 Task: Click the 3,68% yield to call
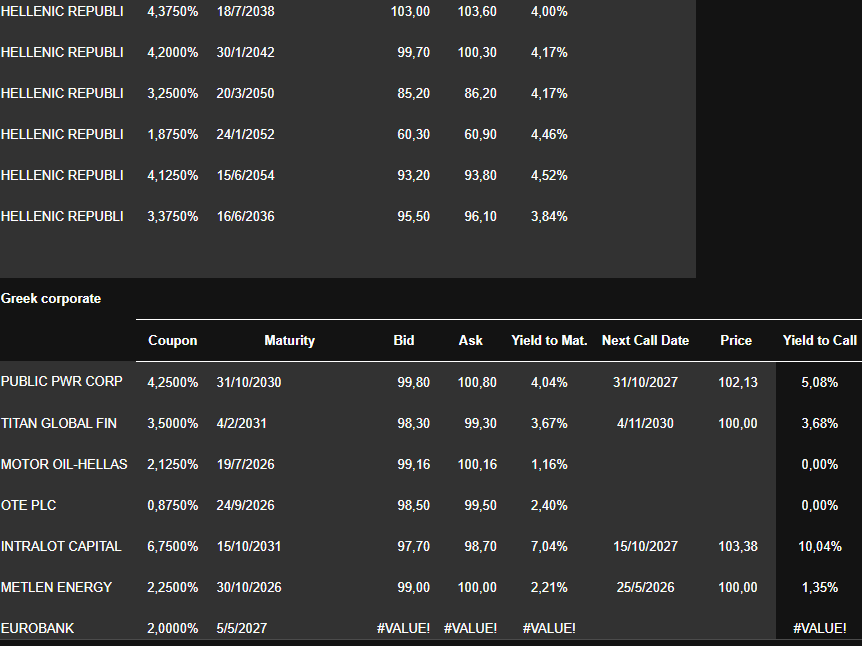[x=820, y=423]
